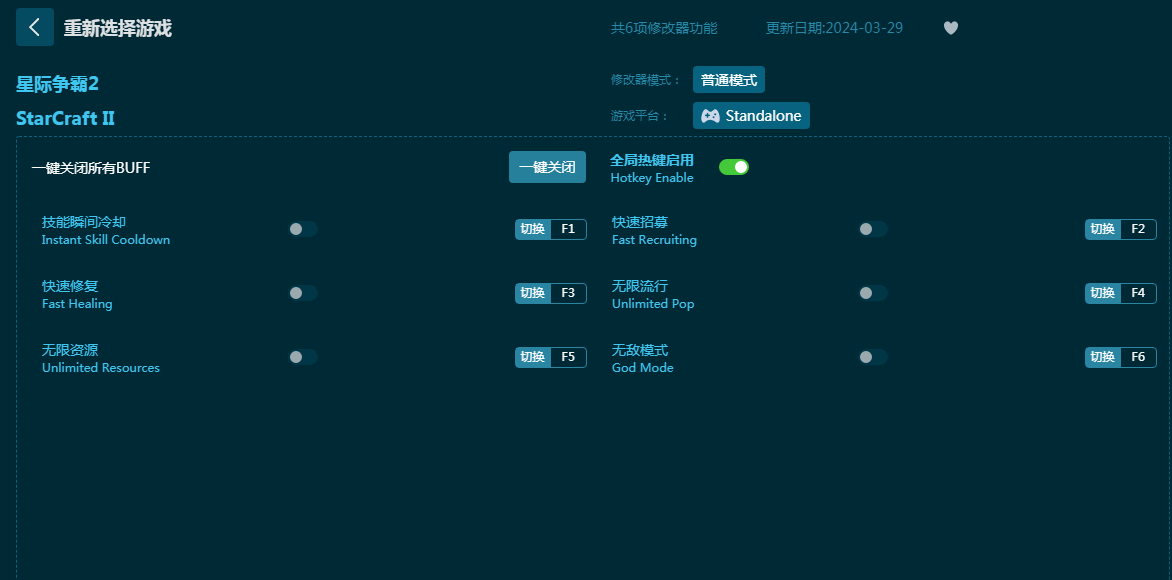Viewport: 1172px width, 580px height.
Task: Click 切换 hotkey button for F4
Action: pyautogui.click(x=1103, y=293)
